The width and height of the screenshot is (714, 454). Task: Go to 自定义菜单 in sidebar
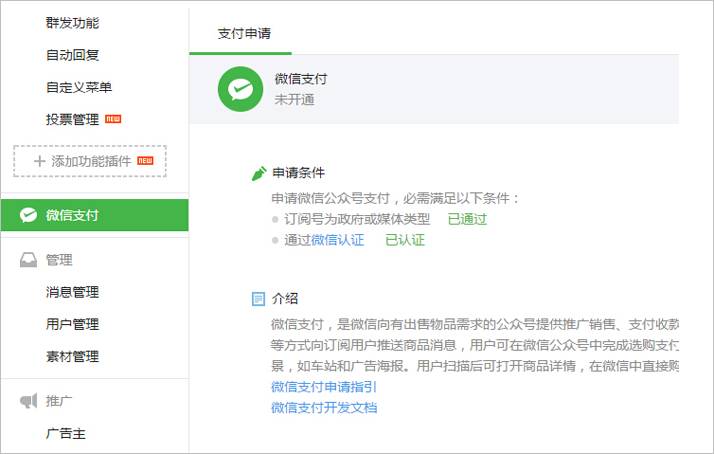pos(79,87)
